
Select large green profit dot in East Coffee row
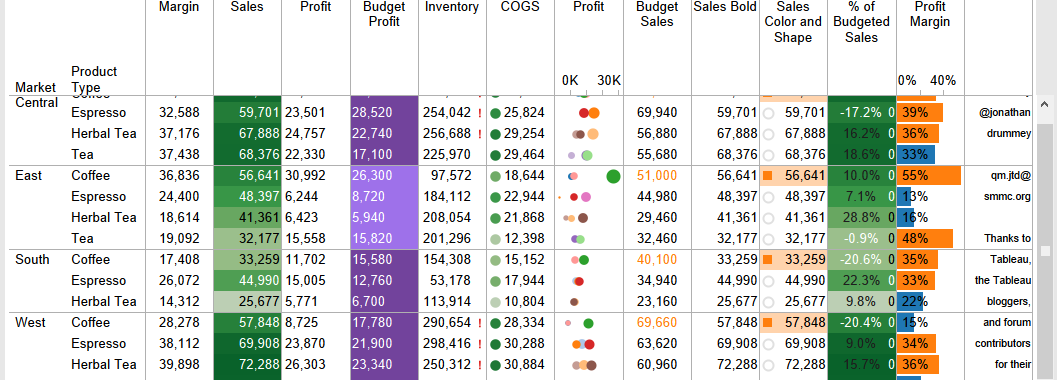613,177
